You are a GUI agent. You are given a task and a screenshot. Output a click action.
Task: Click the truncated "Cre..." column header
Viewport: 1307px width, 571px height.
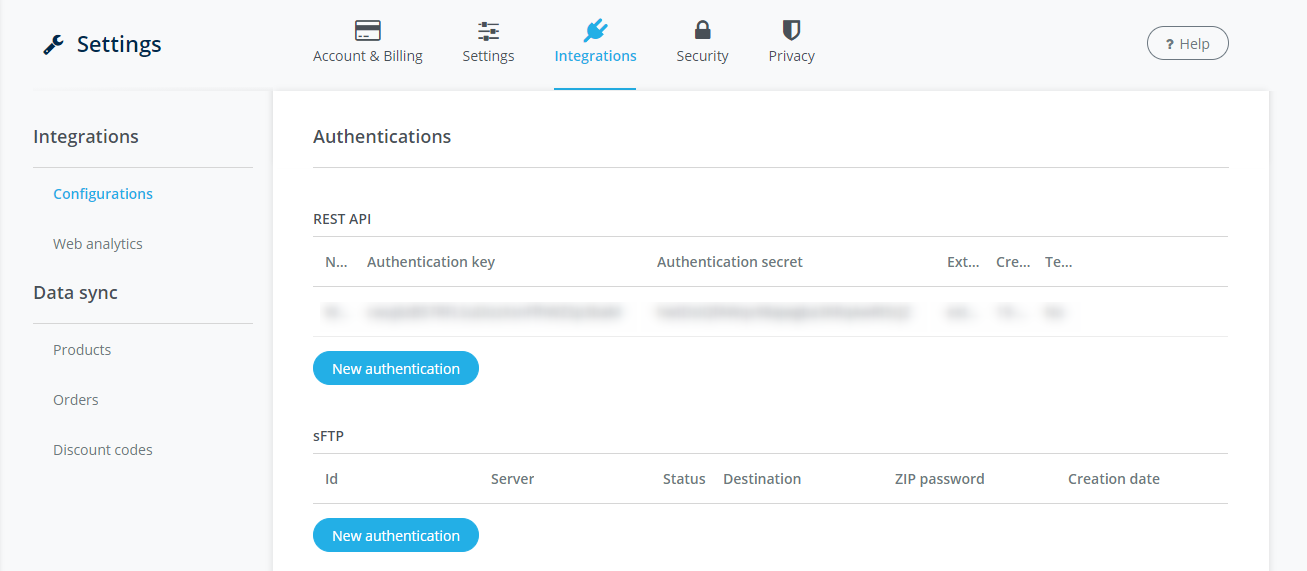coord(1013,262)
